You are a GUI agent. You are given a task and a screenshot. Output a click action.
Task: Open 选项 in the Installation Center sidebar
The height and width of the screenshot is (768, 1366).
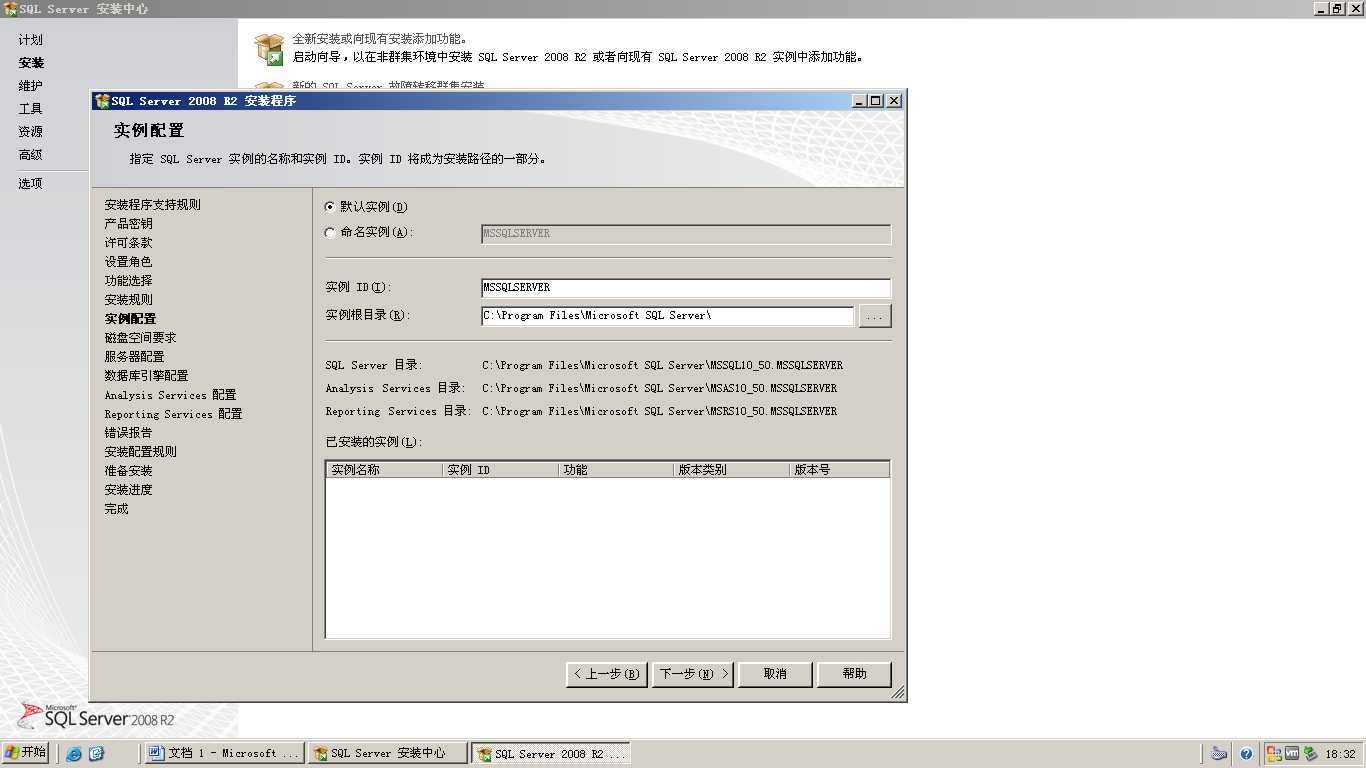pos(31,184)
